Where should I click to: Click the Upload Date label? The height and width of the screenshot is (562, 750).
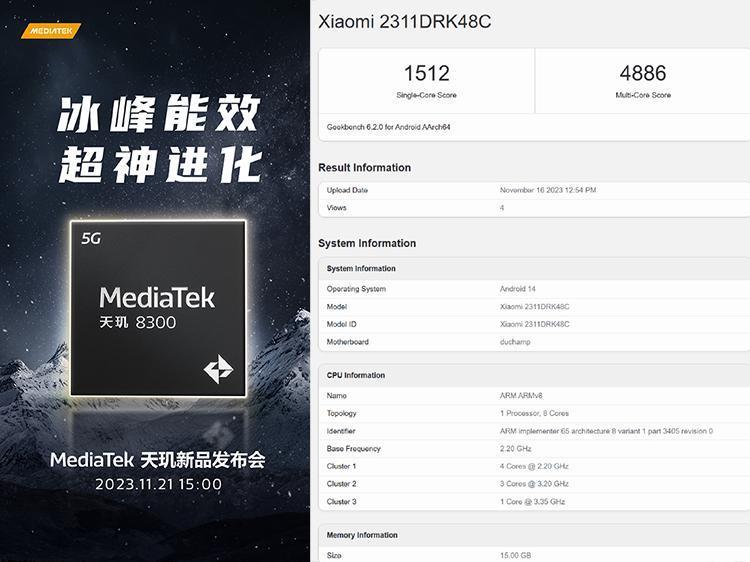click(x=347, y=190)
